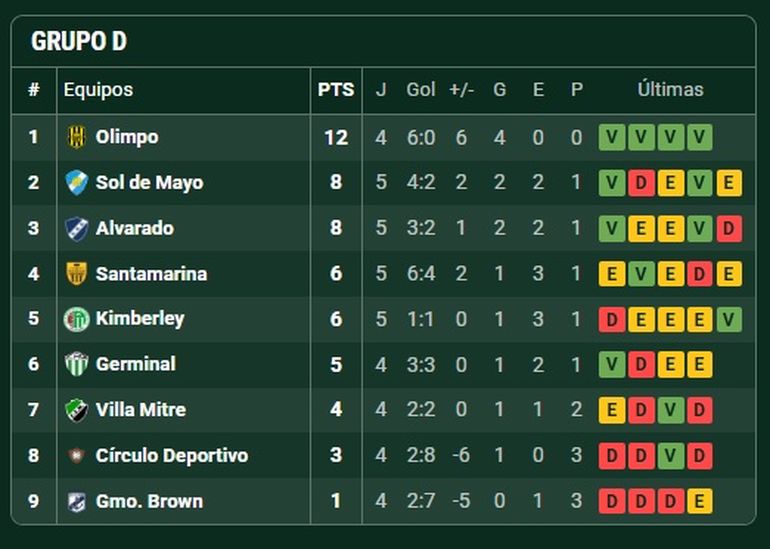Click the Germinal team crest icon

coord(77,364)
